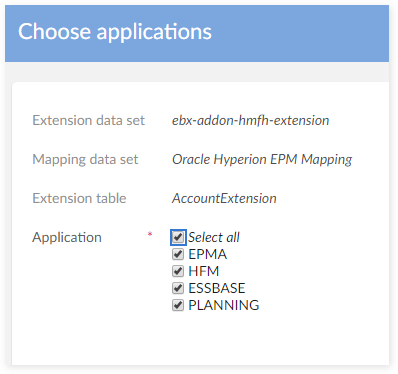Uncheck the EPMA application checkbox
The height and width of the screenshot is (374, 398).
[178, 254]
